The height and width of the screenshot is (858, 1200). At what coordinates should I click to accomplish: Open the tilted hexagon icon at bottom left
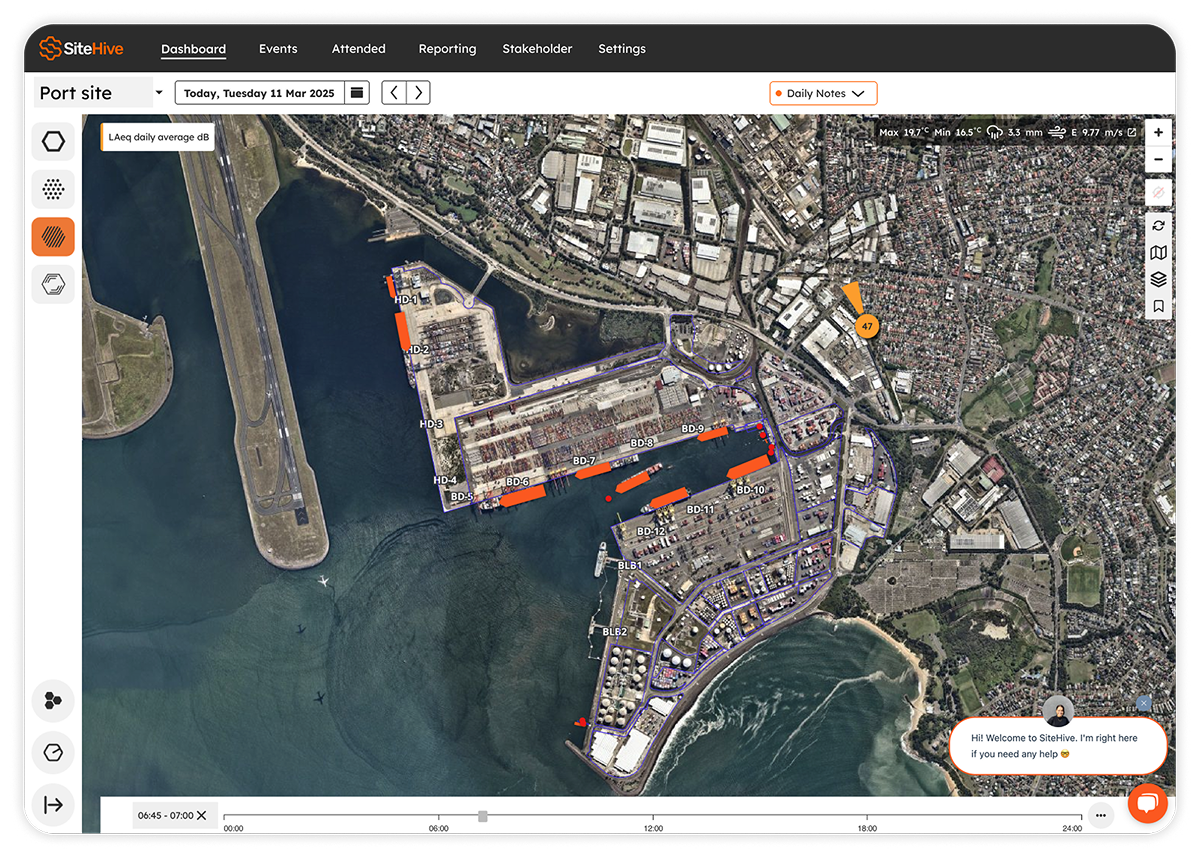tap(53, 752)
